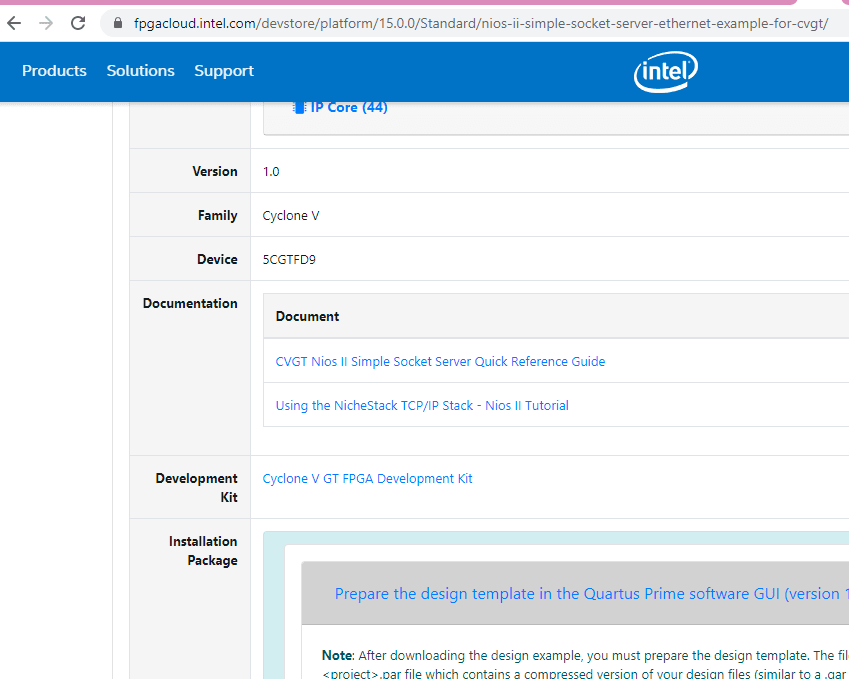Click the Intel logo in the blue header
This screenshot has width=849, height=679.
tap(665, 72)
